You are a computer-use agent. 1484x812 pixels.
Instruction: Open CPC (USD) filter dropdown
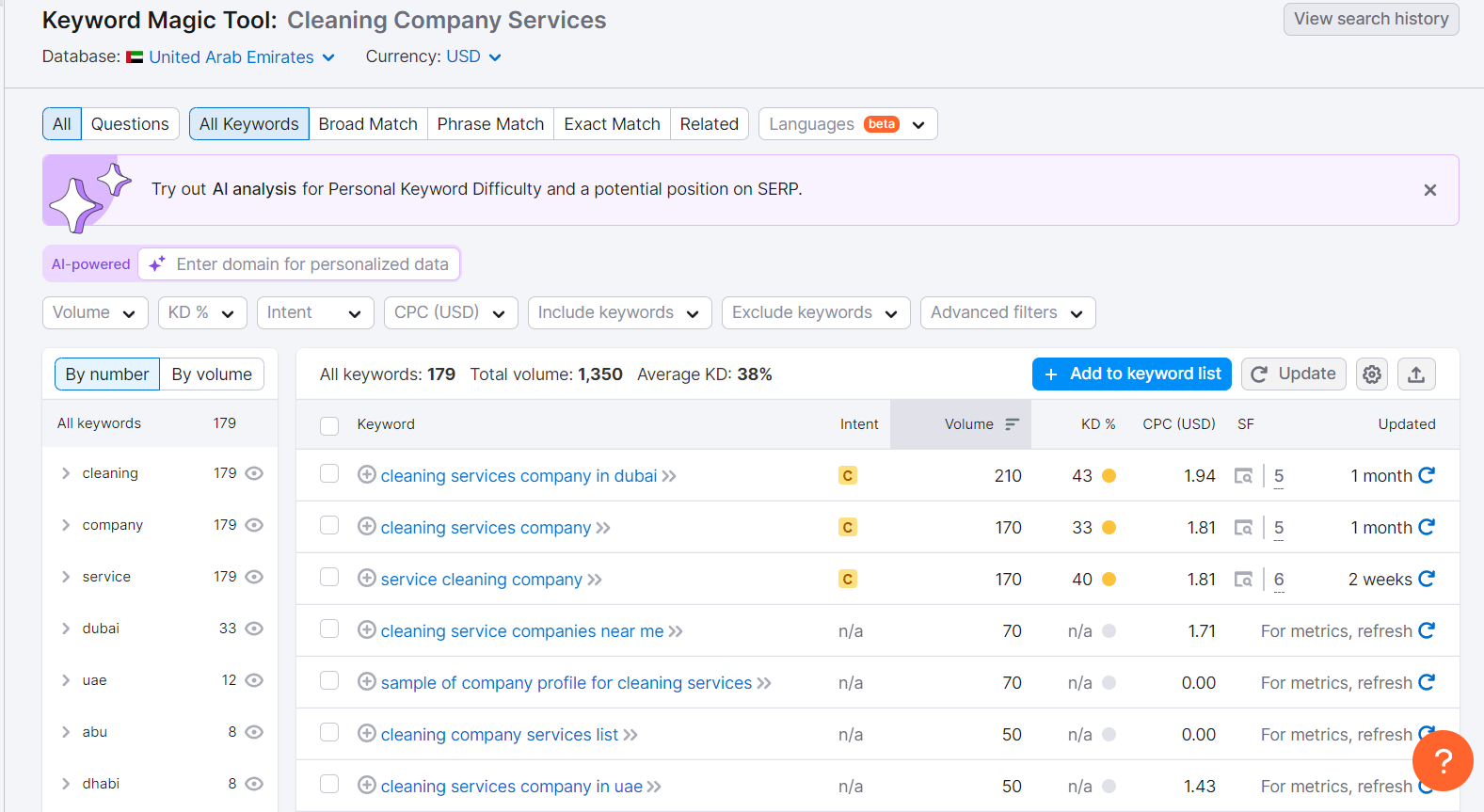click(x=451, y=313)
